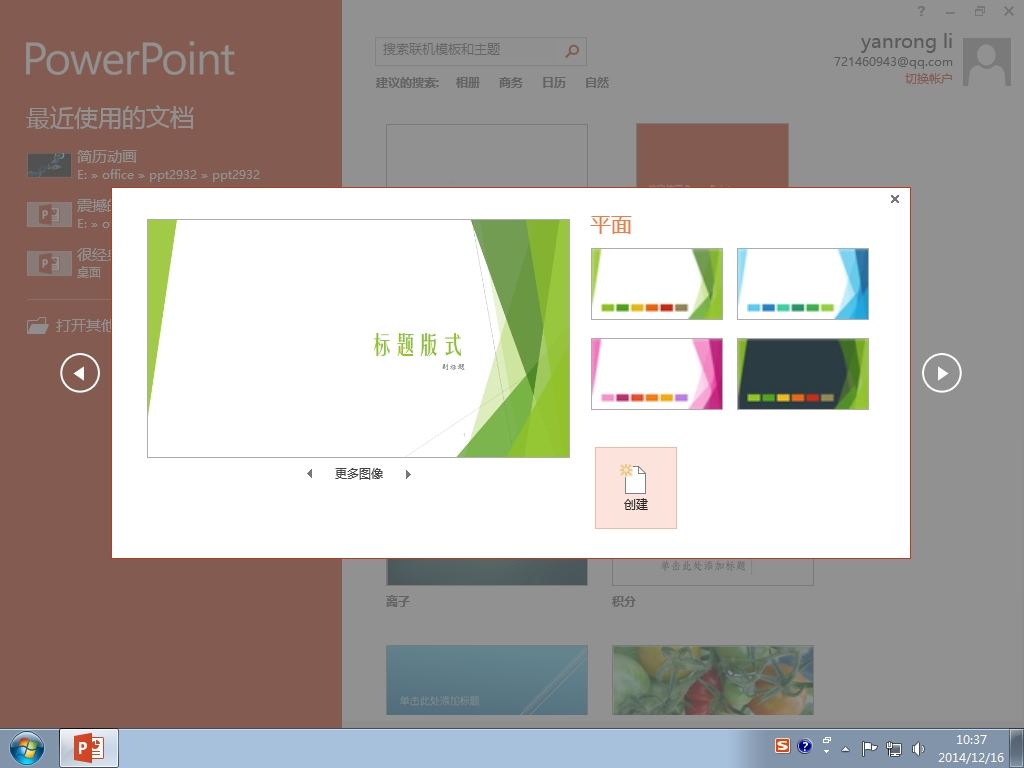
Task: Click the second recent document PowerPoint file icon
Action: [x=49, y=214]
